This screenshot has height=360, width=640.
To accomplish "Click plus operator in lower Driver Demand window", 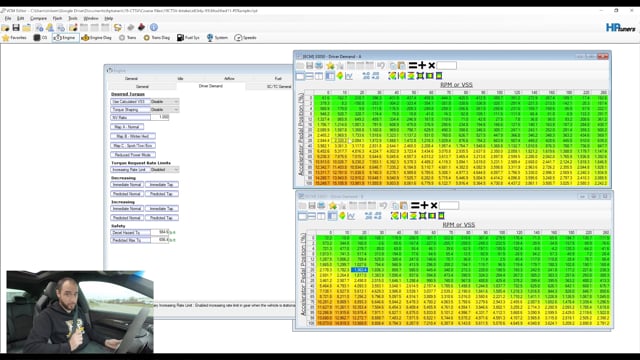I will 424,205.
